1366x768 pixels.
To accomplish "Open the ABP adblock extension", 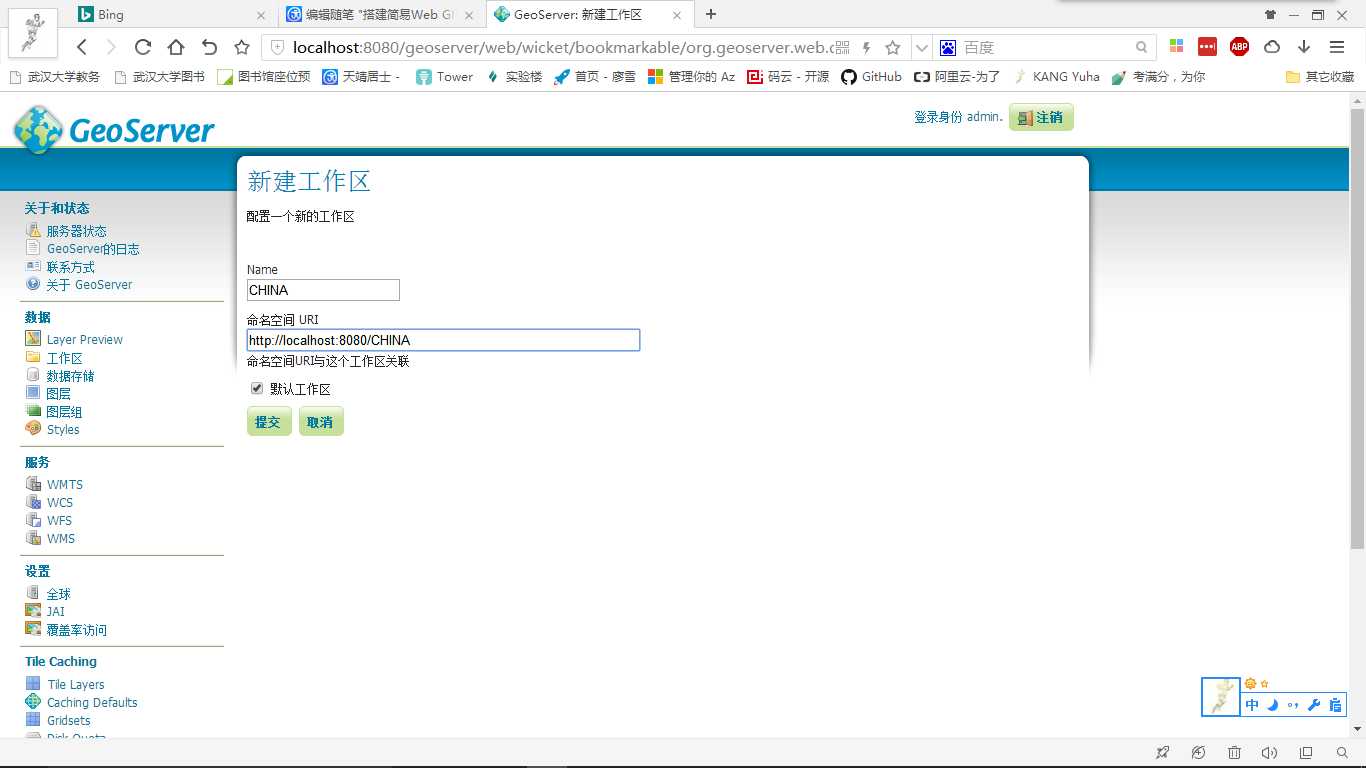I will click(x=1239, y=47).
